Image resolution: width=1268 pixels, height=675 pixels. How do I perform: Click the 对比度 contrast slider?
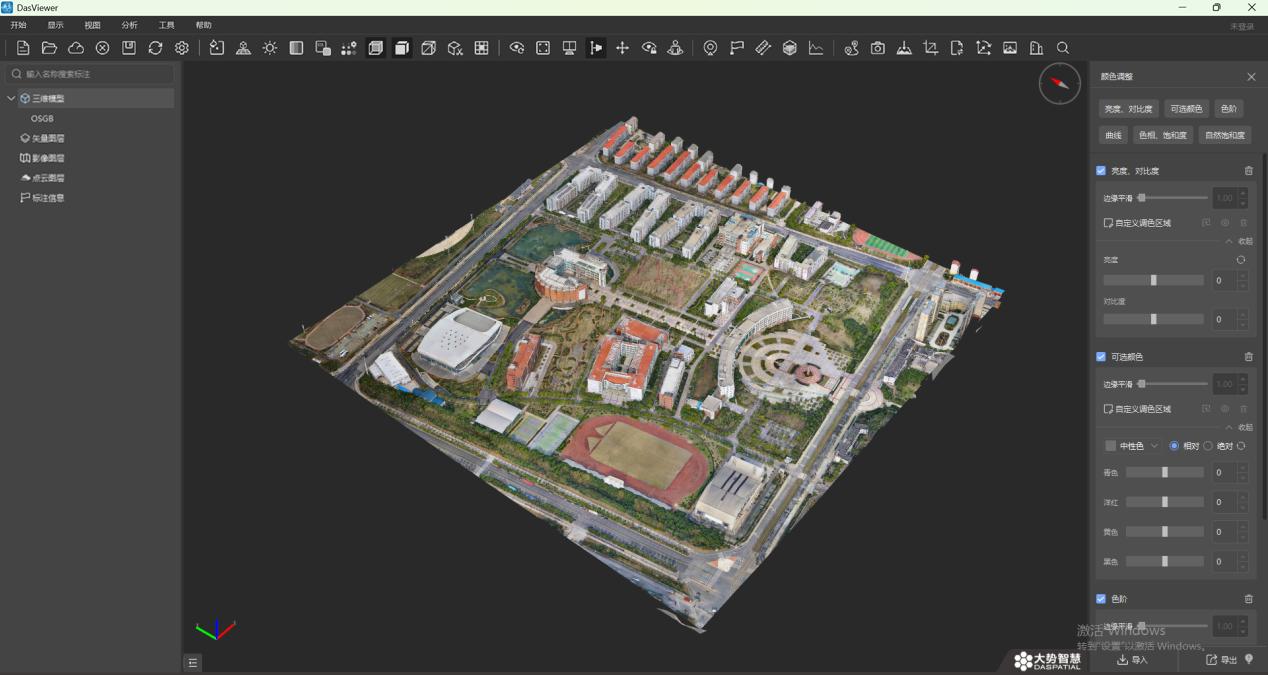tap(1153, 319)
